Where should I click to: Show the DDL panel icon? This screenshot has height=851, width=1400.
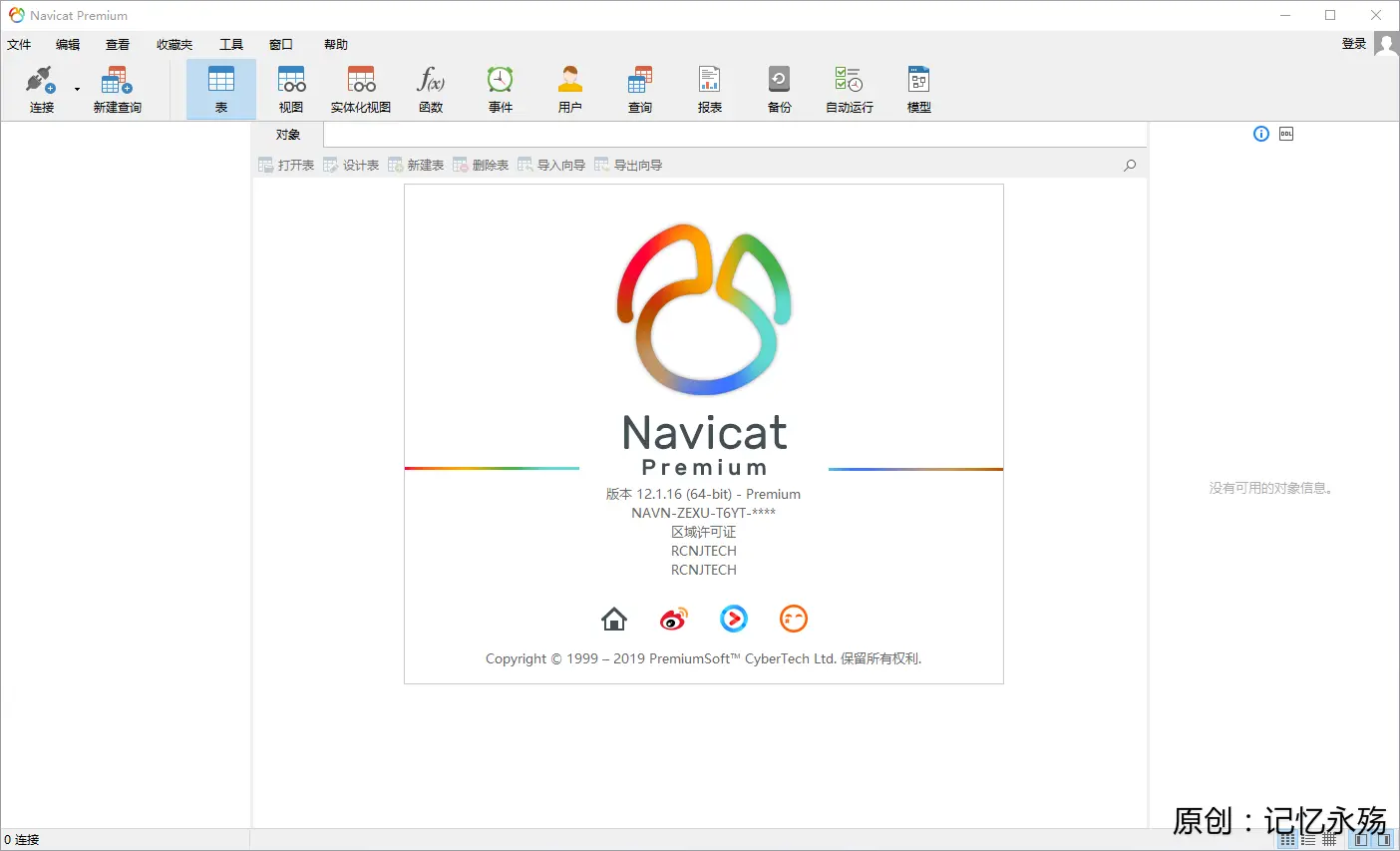tap(1286, 134)
